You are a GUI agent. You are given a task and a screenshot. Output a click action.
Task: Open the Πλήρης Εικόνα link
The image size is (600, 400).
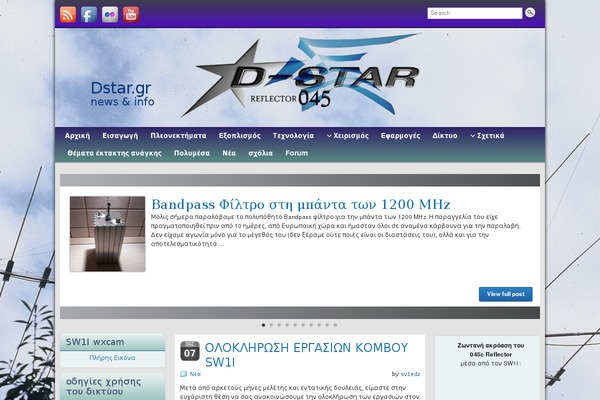coord(112,358)
